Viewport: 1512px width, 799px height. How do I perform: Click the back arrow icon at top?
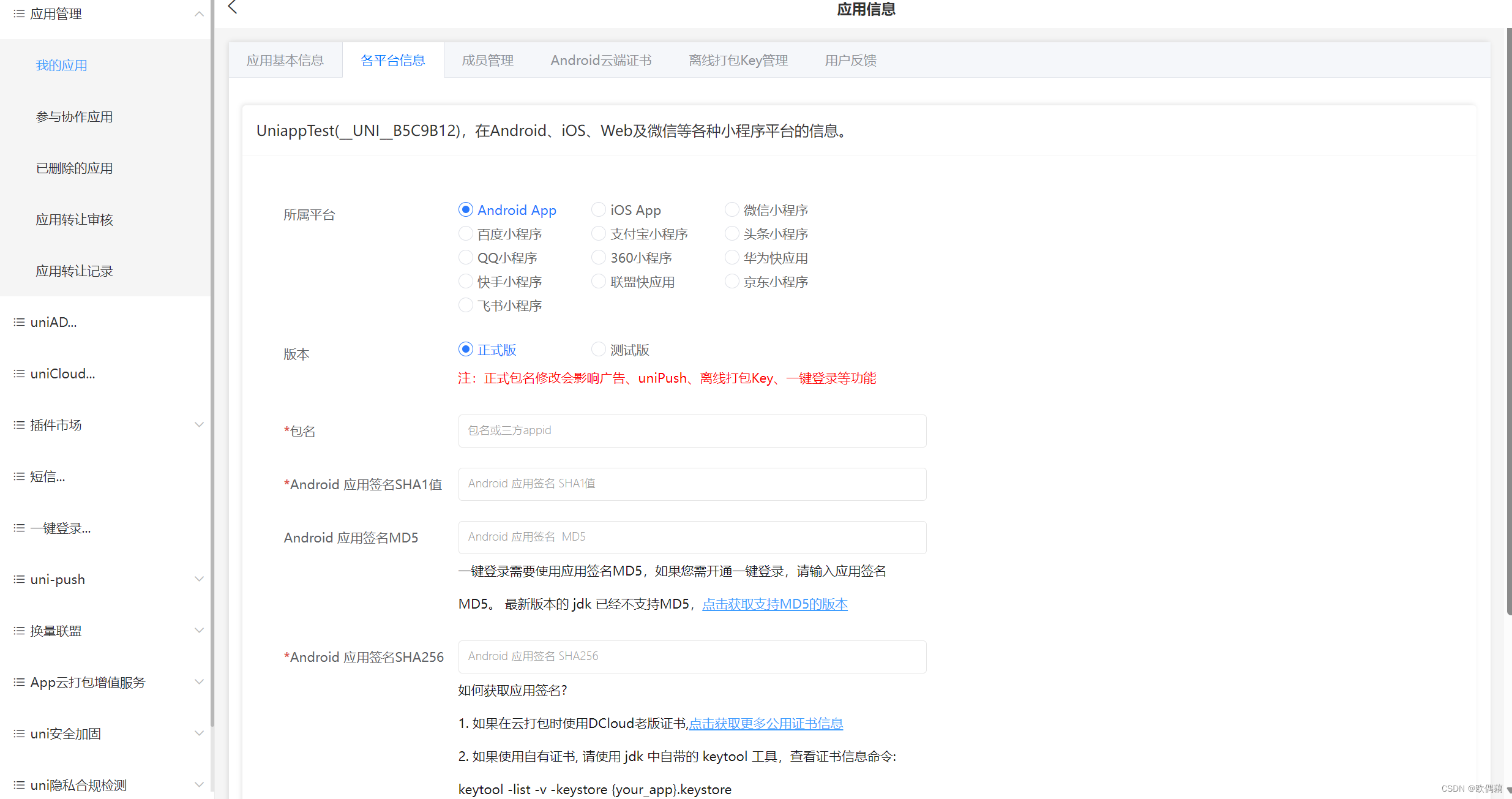pos(233,7)
